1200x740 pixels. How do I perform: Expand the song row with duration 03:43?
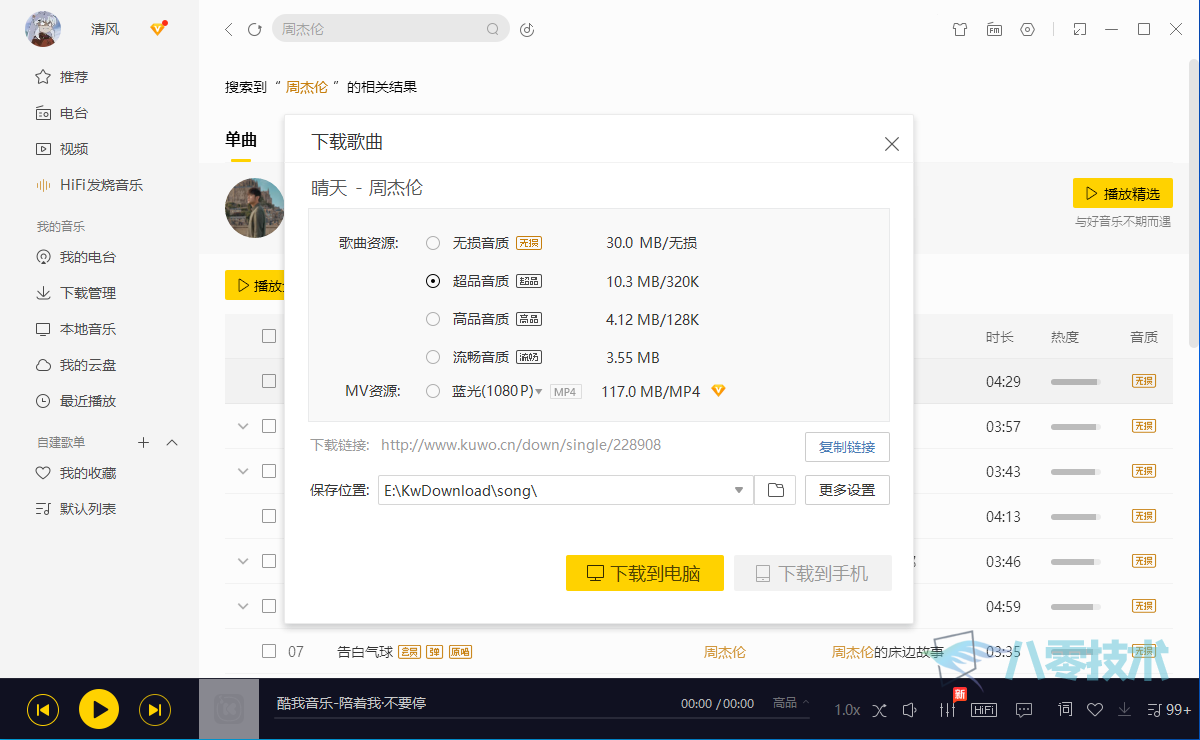242,471
